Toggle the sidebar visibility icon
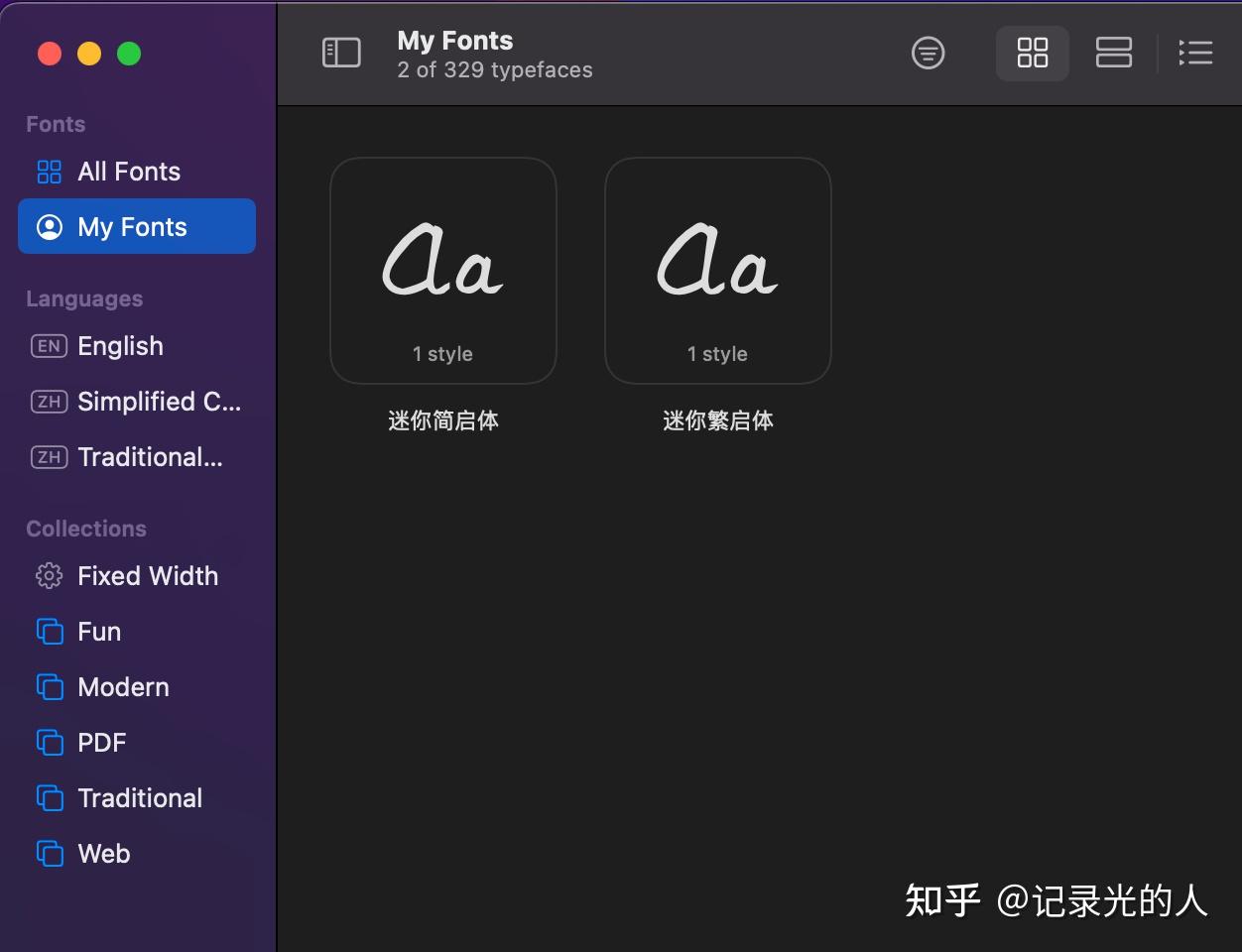The width and height of the screenshot is (1242, 952). (341, 53)
